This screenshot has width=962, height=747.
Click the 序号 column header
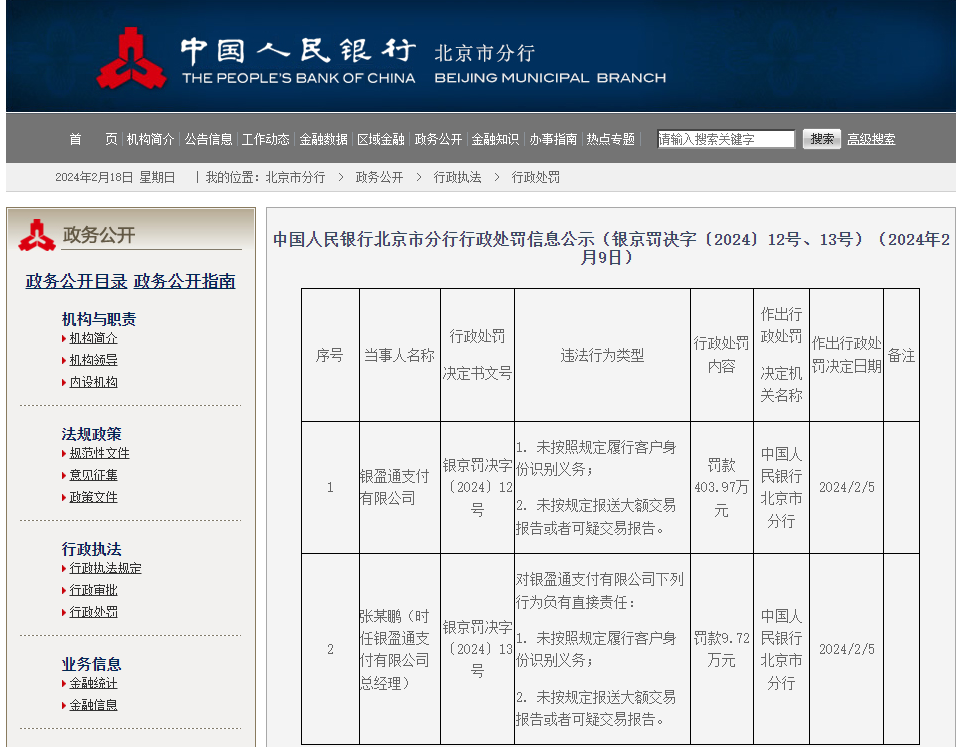pos(330,355)
